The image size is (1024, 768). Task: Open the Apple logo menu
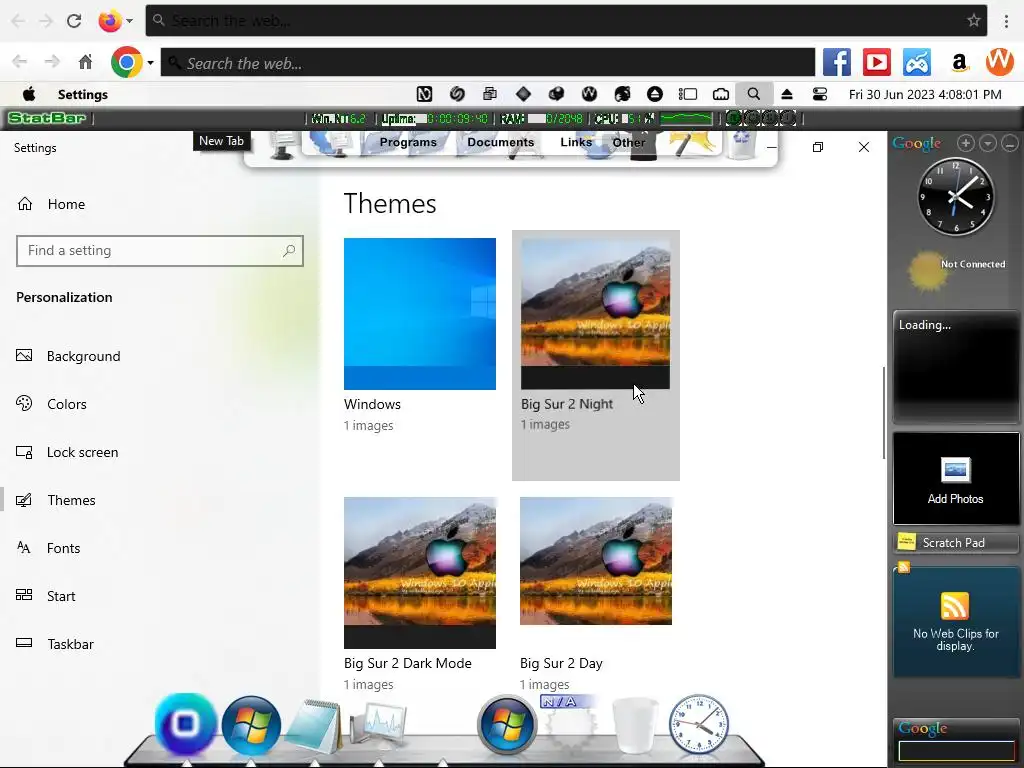[x=29, y=94]
